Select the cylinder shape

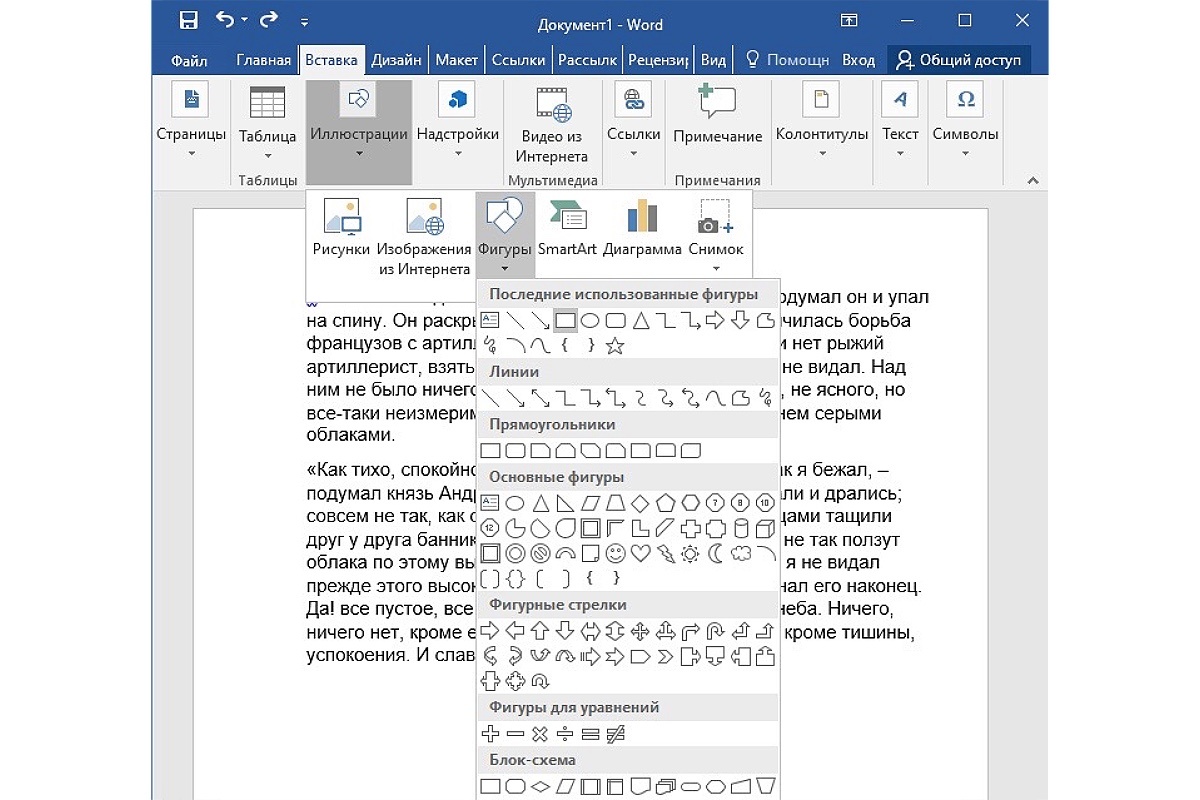click(740, 528)
